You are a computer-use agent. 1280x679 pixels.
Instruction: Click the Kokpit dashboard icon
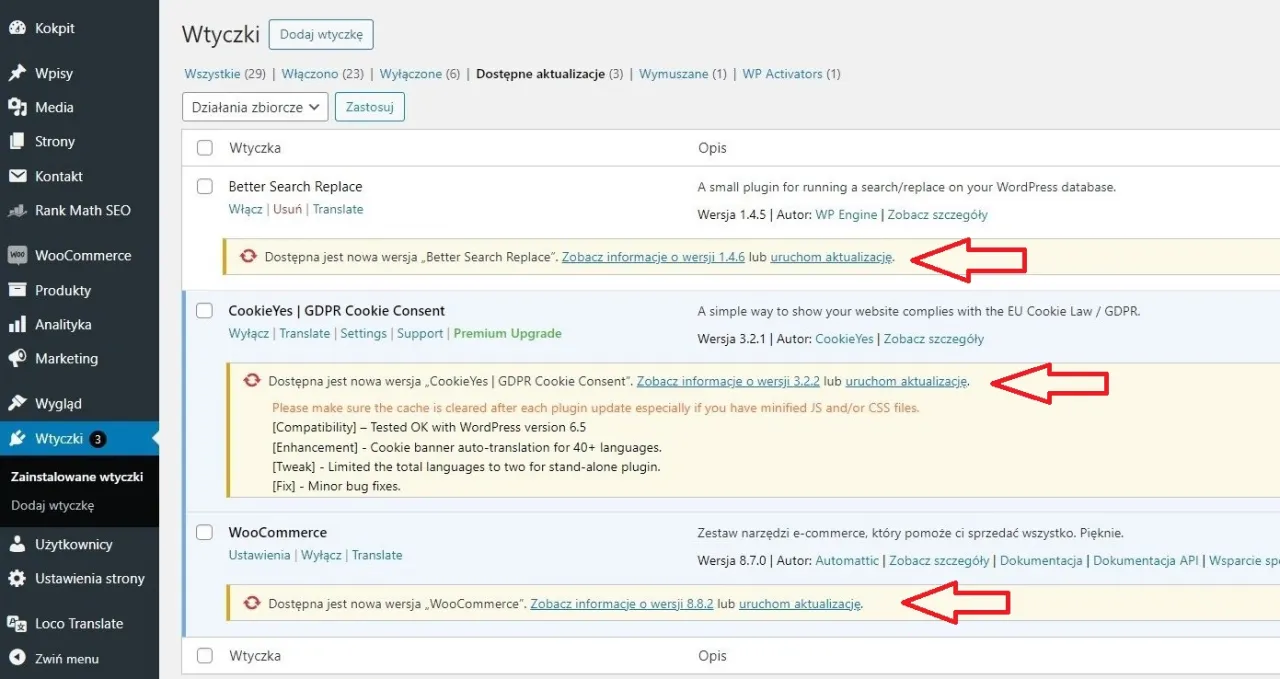click(17, 29)
